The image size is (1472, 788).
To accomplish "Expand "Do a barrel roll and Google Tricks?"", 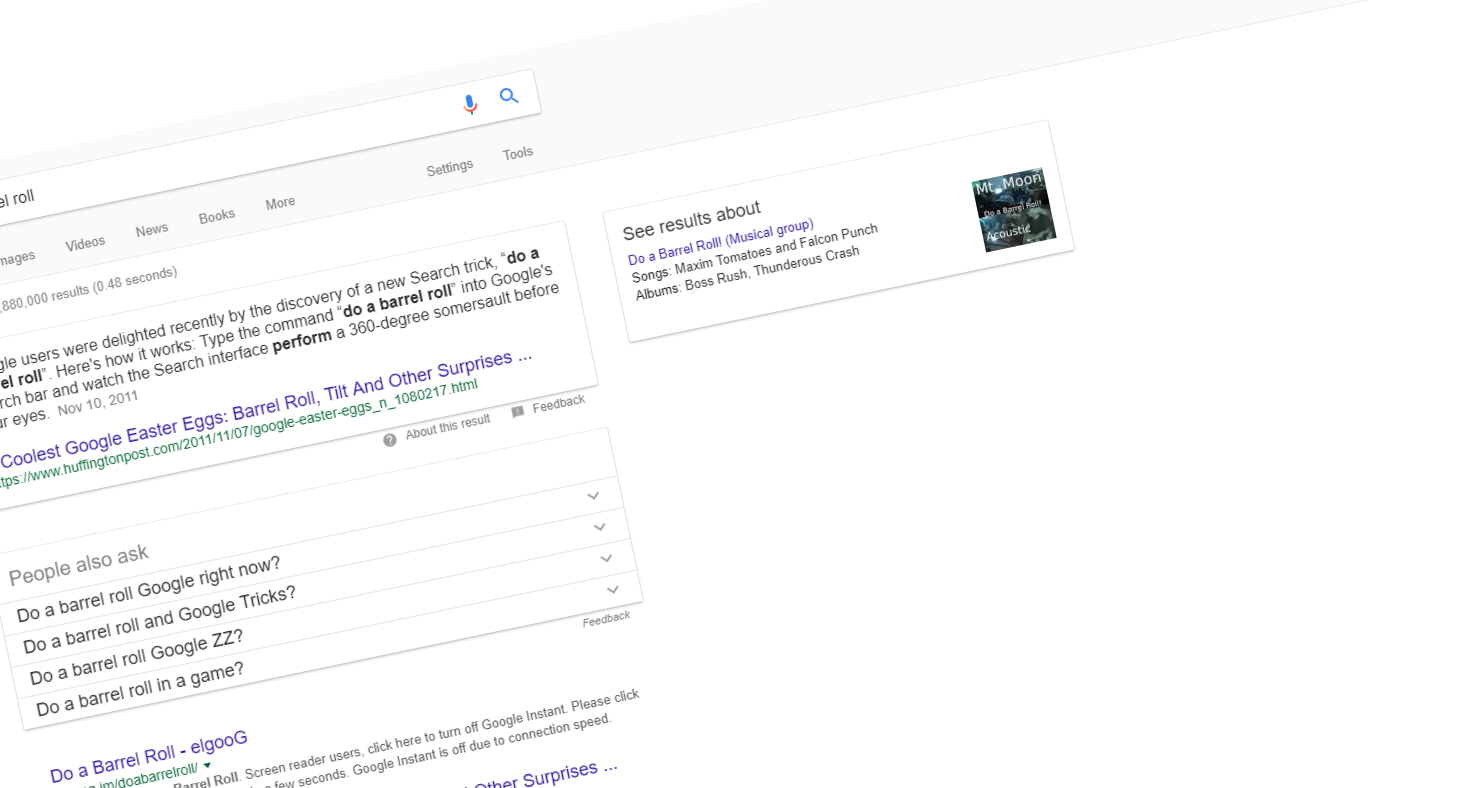I will (317, 574).
